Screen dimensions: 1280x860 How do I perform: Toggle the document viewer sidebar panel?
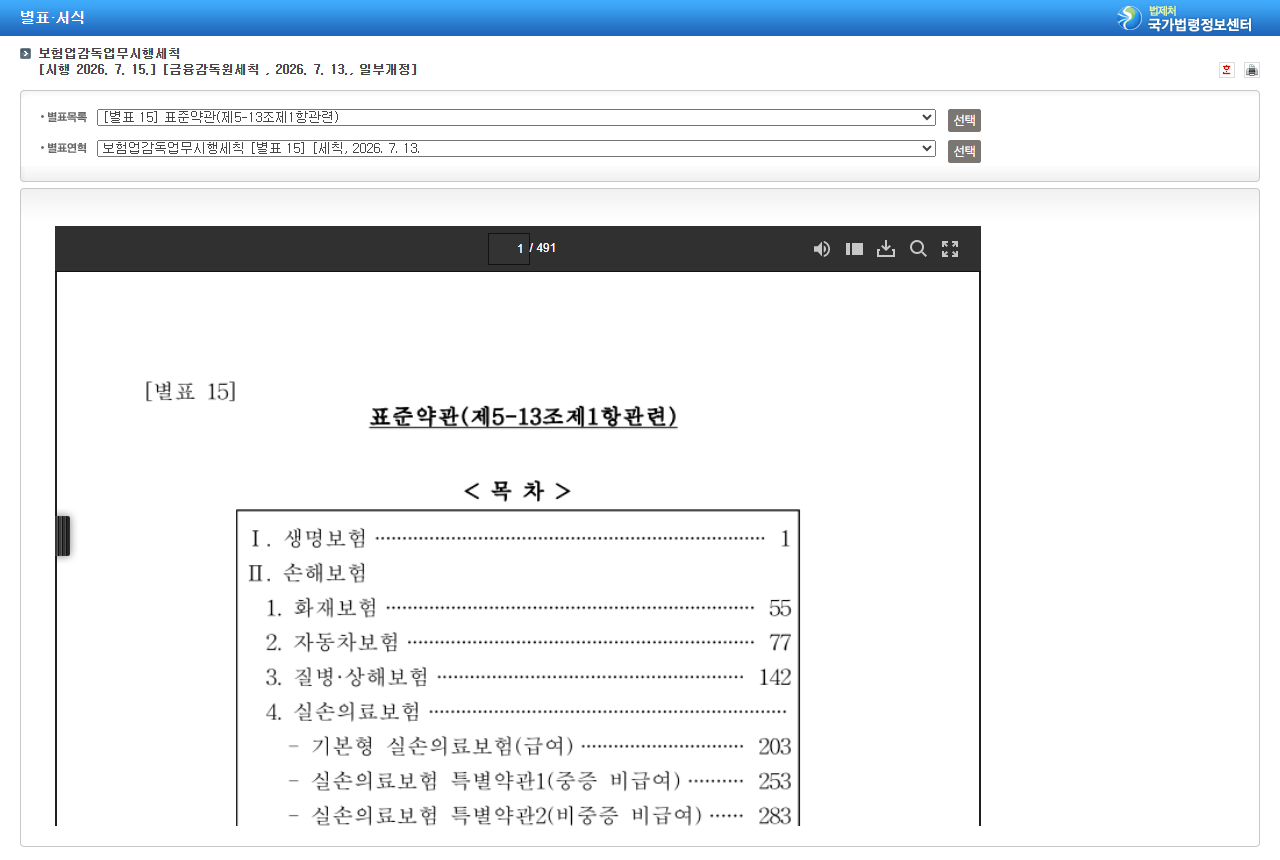tap(854, 249)
